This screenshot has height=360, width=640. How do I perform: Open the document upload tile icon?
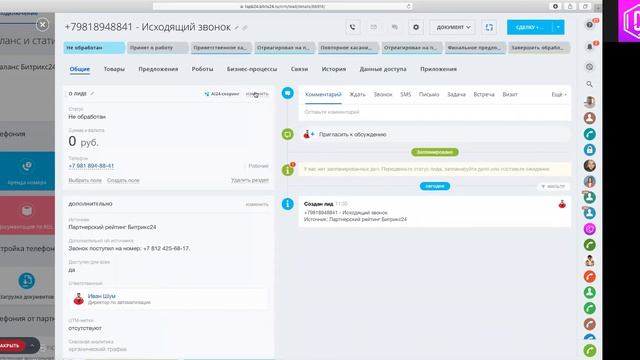click(x=27, y=281)
